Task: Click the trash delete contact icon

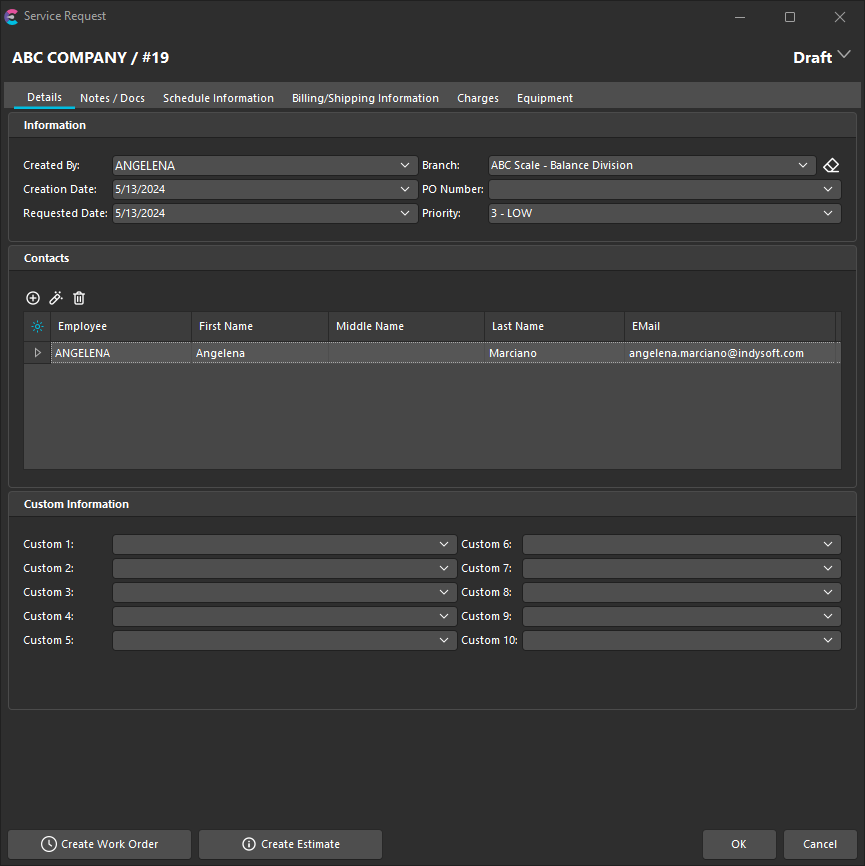Action: tap(79, 298)
